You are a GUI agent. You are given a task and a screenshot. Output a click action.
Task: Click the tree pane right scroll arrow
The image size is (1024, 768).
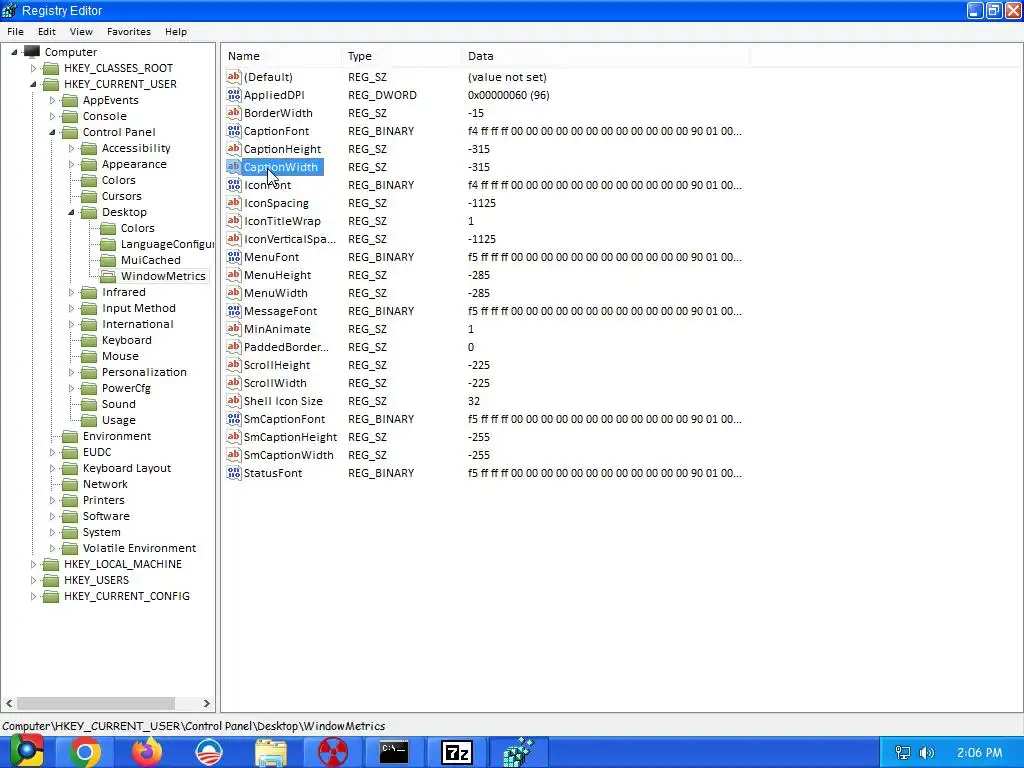[x=206, y=703]
